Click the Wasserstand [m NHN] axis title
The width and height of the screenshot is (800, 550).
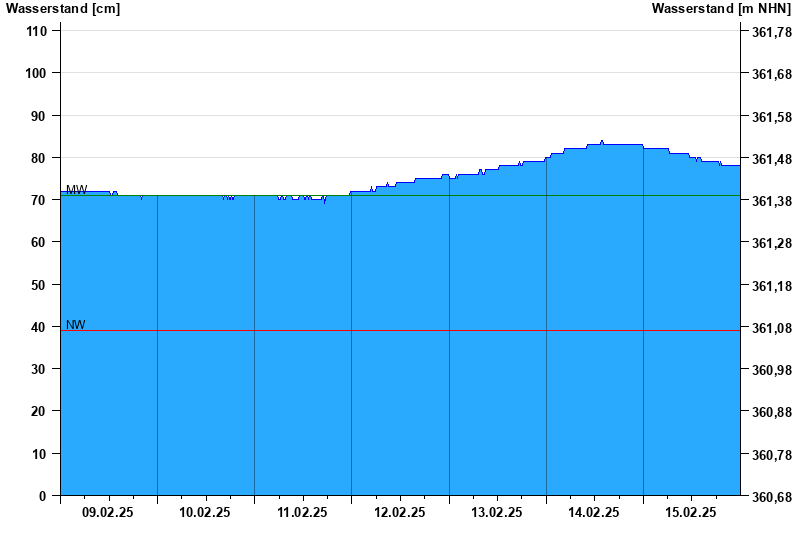tap(721, 9)
